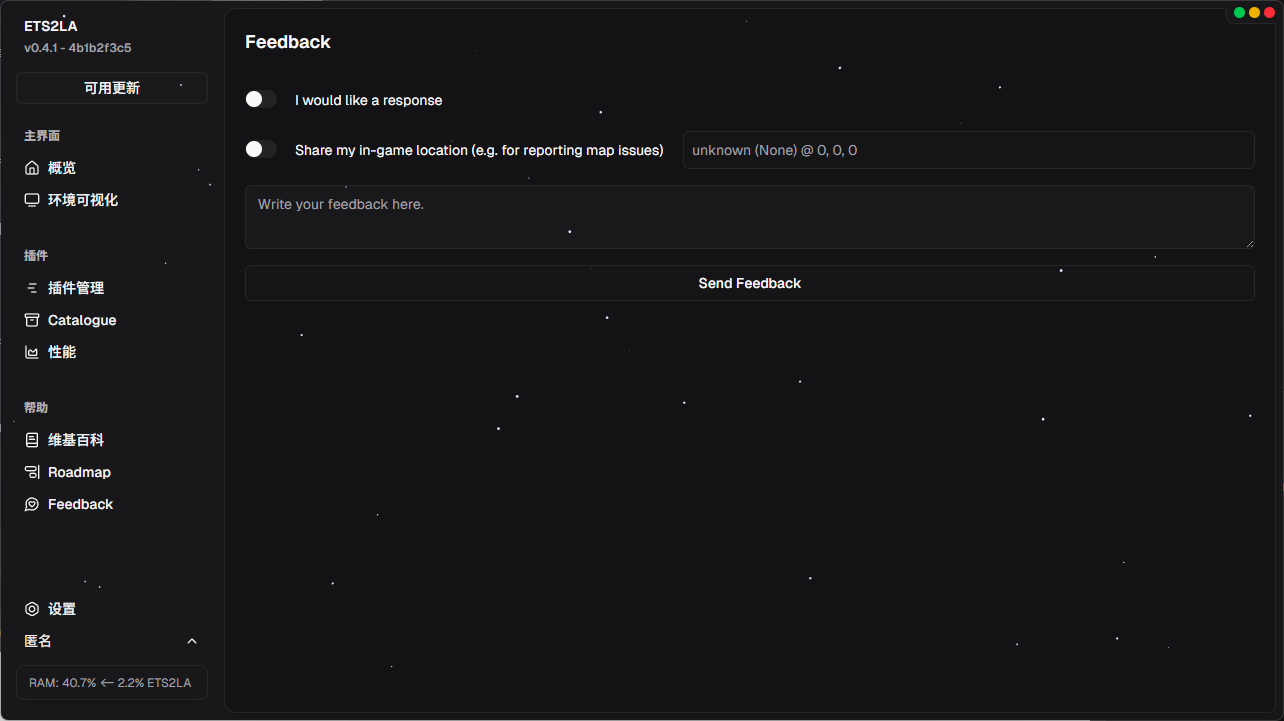Click the Roadmap signpost icon
The height and width of the screenshot is (721, 1284).
click(x=32, y=472)
